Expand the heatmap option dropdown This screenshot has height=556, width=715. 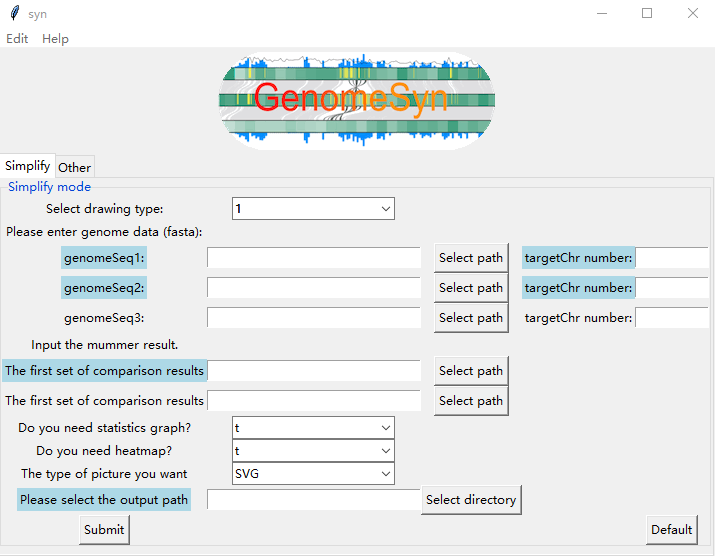(313, 451)
